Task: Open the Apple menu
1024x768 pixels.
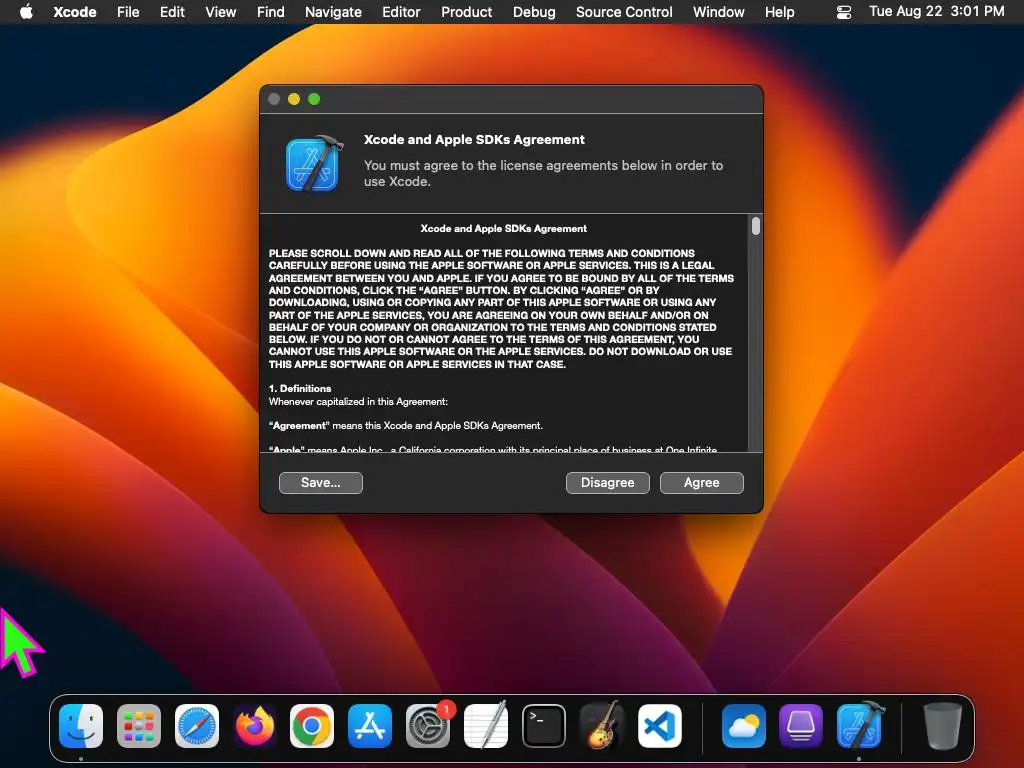Action: coord(26,12)
